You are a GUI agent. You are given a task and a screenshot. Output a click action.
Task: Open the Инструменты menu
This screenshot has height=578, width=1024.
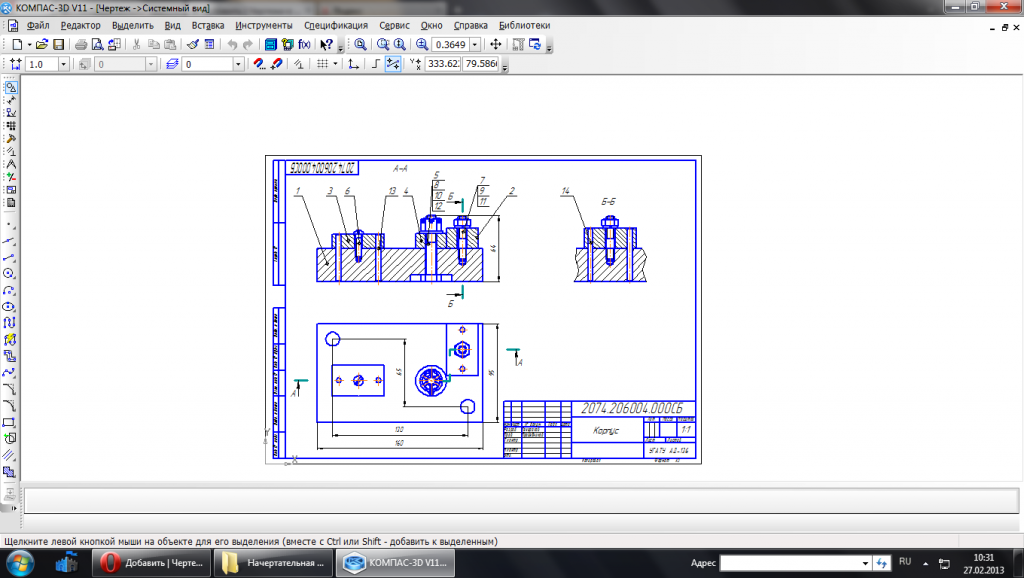point(264,25)
